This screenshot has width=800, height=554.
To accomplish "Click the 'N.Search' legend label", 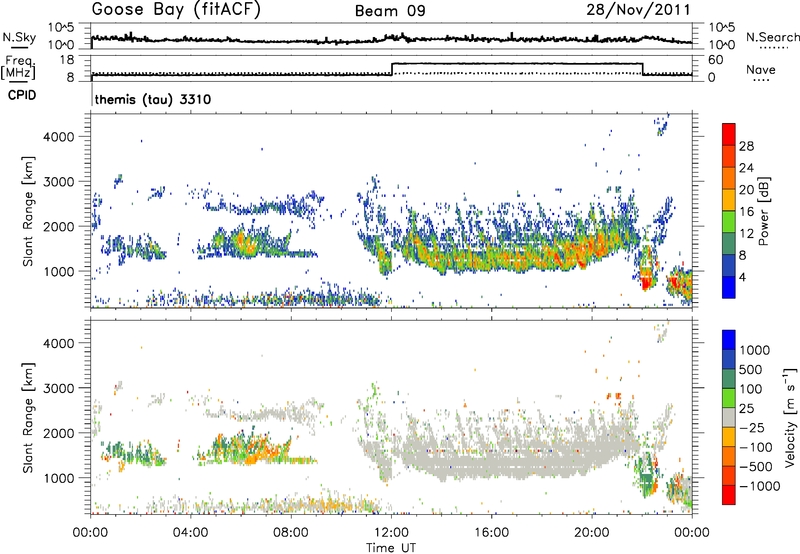I will [x=772, y=37].
